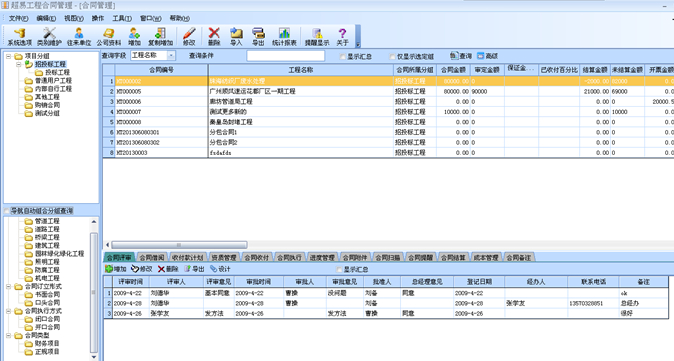Click 查询 icon next to 高级
674x361 pixels.
(x=461, y=56)
